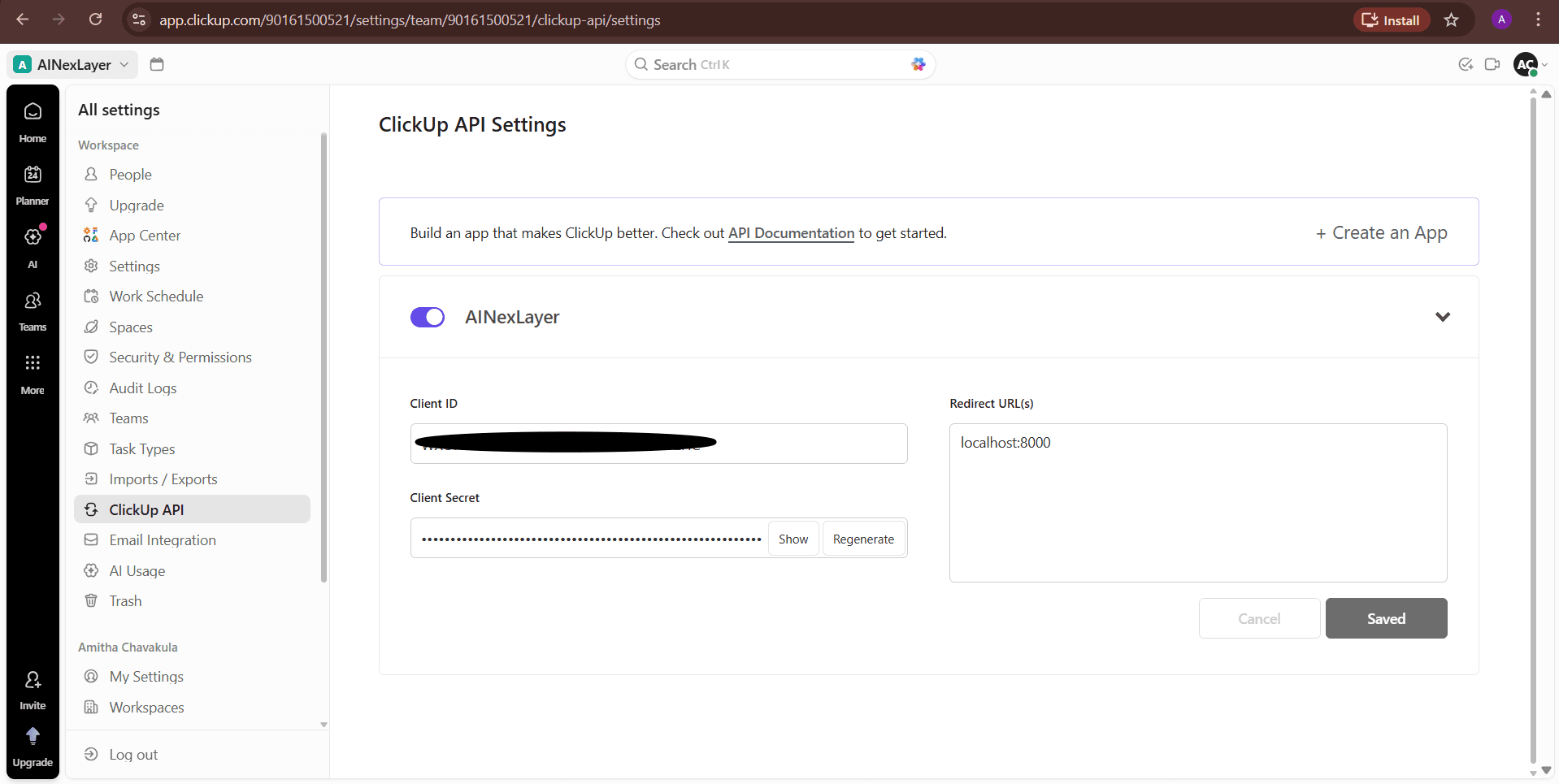
Task: Select ClickUp API in the settings menu
Action: click(146, 509)
